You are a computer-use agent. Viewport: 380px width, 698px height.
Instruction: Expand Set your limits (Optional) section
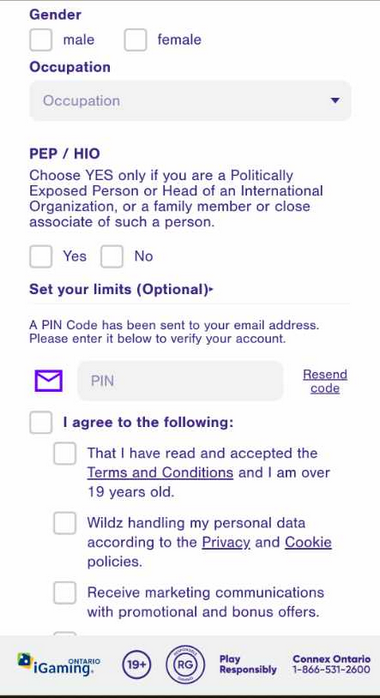pyautogui.click(x=121, y=290)
